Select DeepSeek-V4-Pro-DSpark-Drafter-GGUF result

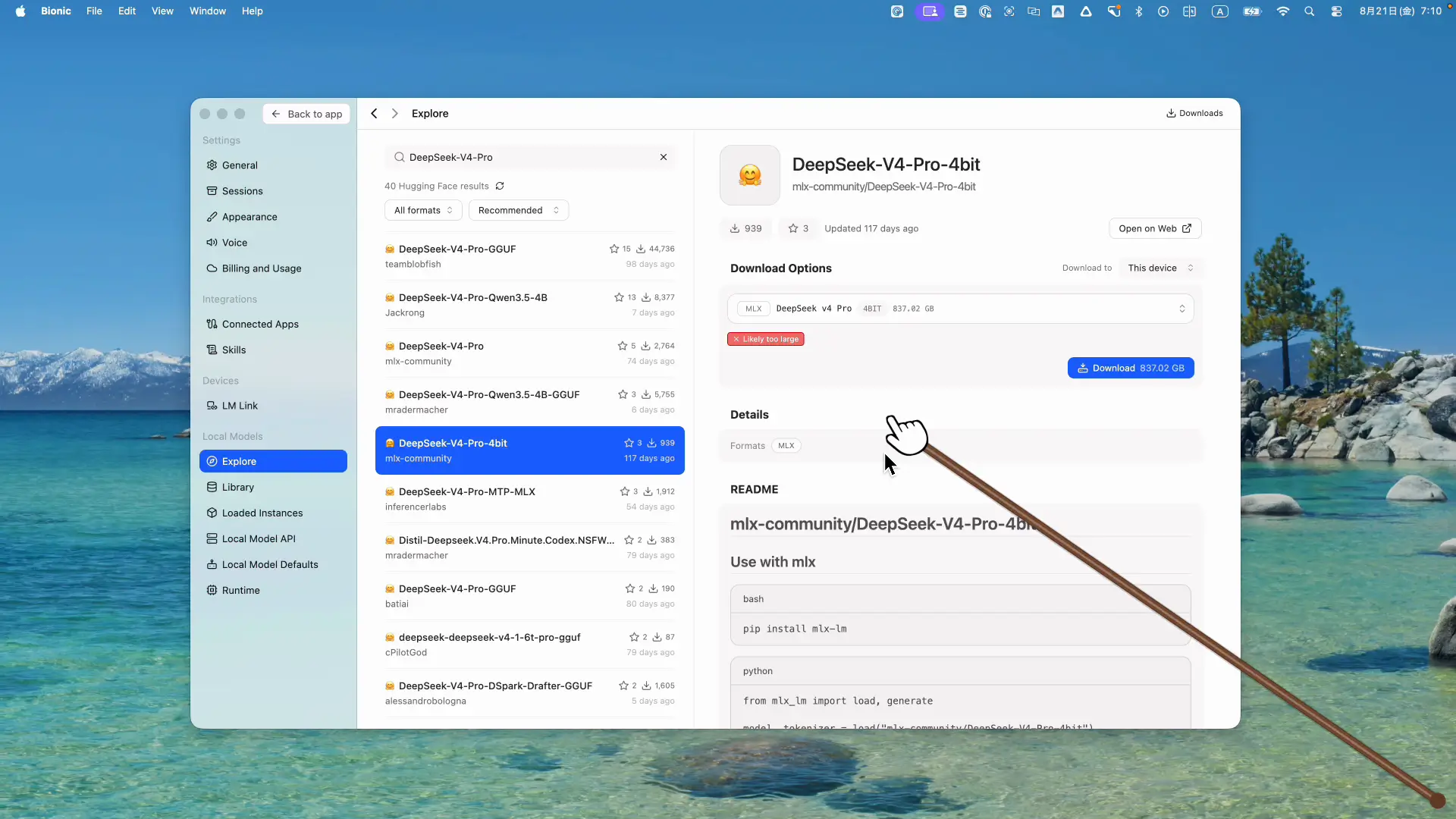(x=529, y=693)
